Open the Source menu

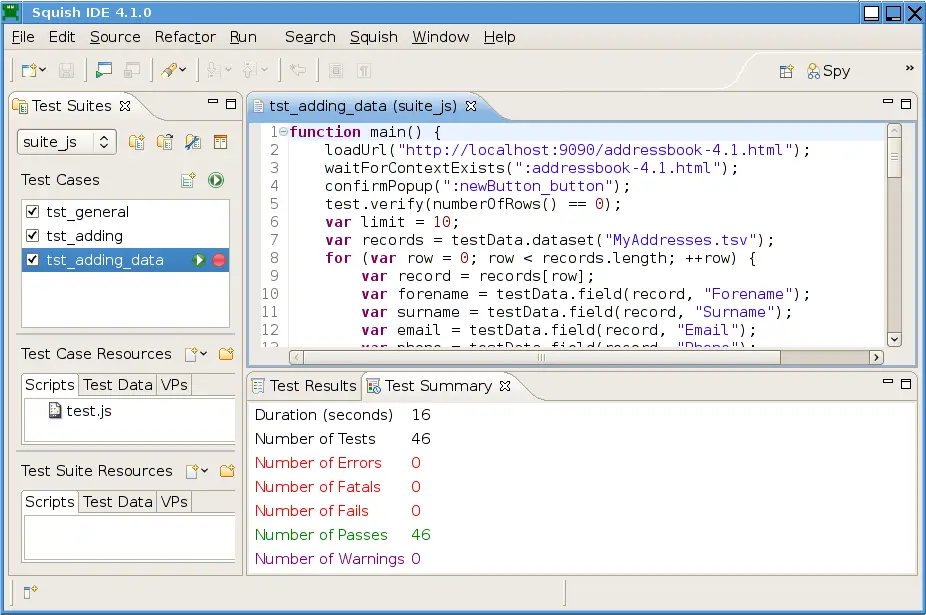[115, 37]
